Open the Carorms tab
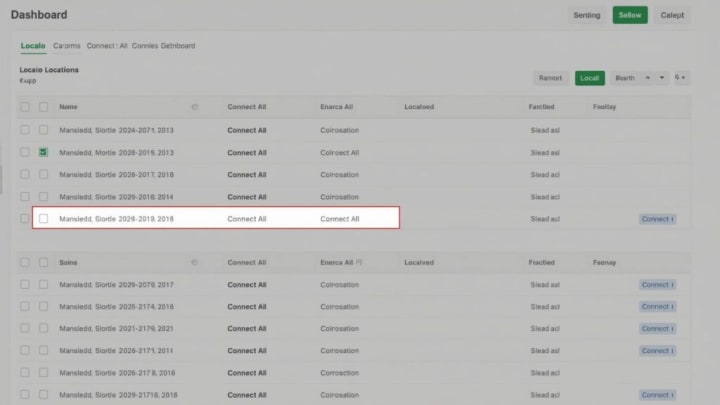Image resolution: width=720 pixels, height=405 pixels. (67, 46)
